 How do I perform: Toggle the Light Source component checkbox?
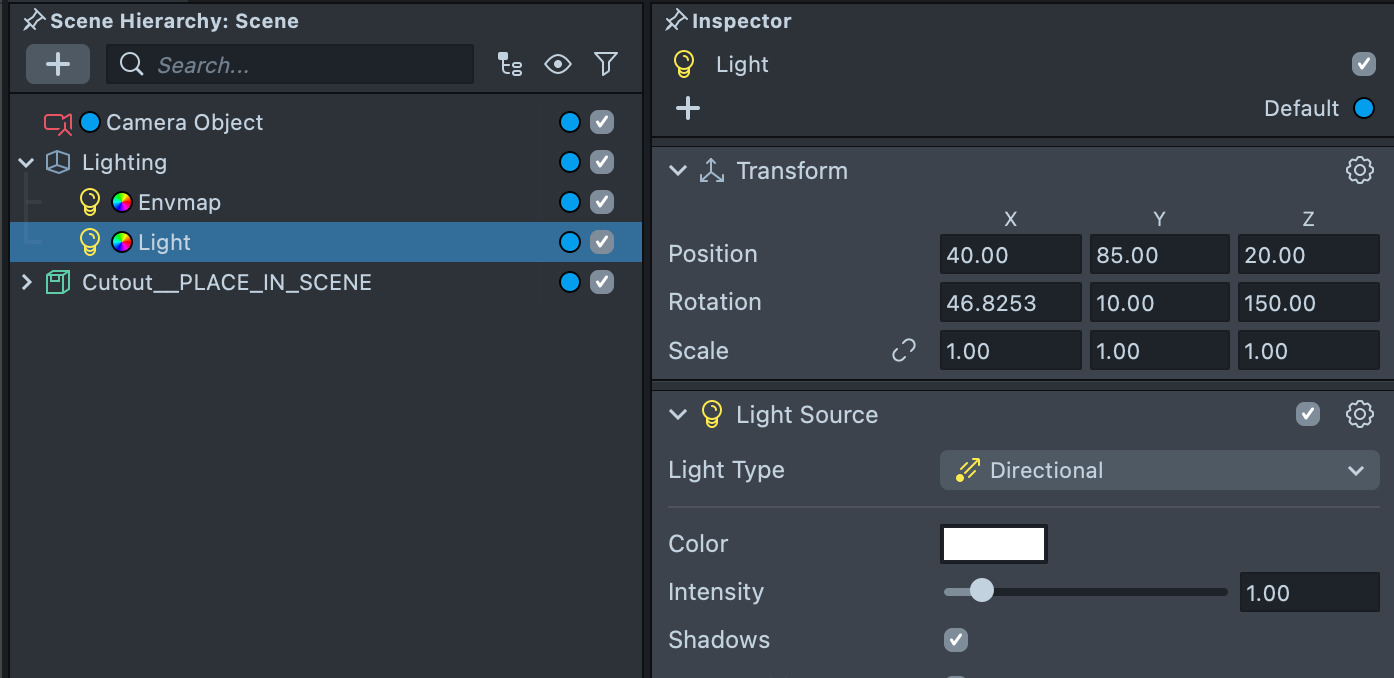[1307, 415]
